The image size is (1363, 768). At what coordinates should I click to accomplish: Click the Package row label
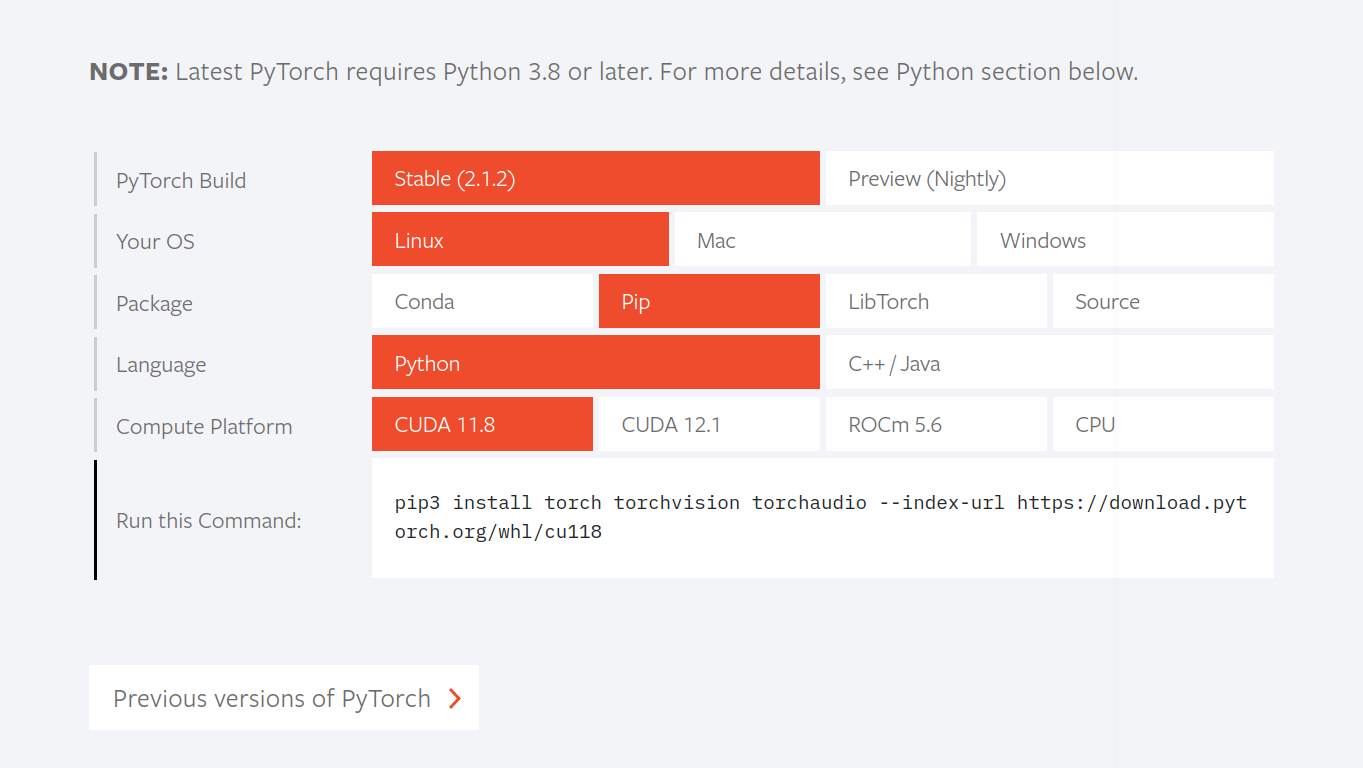click(x=154, y=304)
